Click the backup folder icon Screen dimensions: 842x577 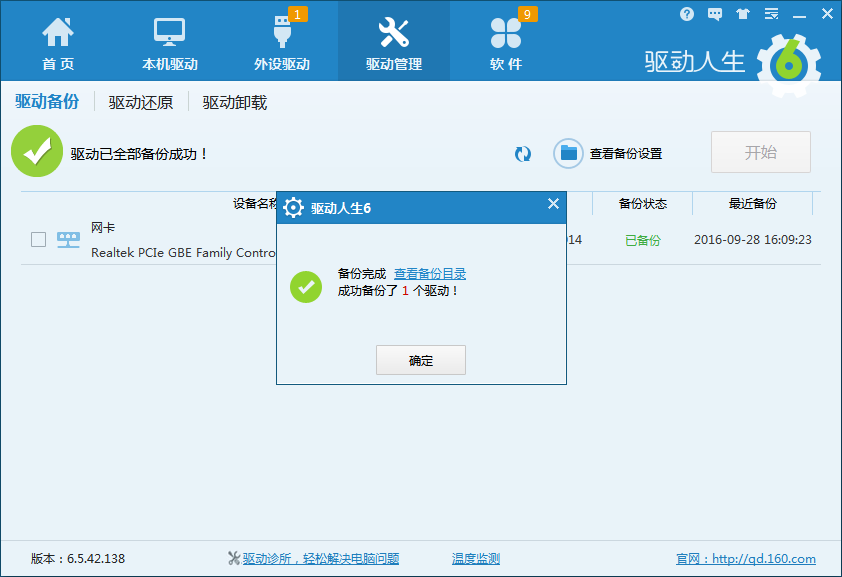pyautogui.click(x=568, y=154)
